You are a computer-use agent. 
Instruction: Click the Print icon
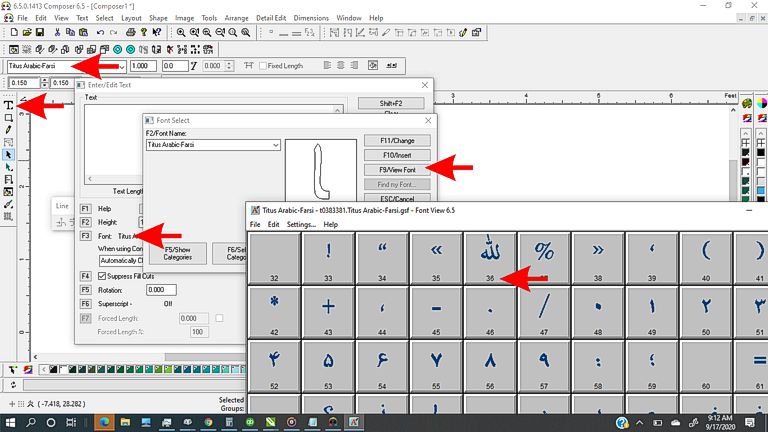coord(130,32)
